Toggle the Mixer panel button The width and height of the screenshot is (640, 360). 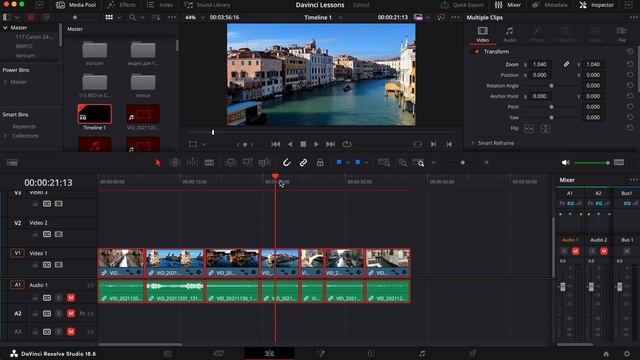(x=508, y=5)
